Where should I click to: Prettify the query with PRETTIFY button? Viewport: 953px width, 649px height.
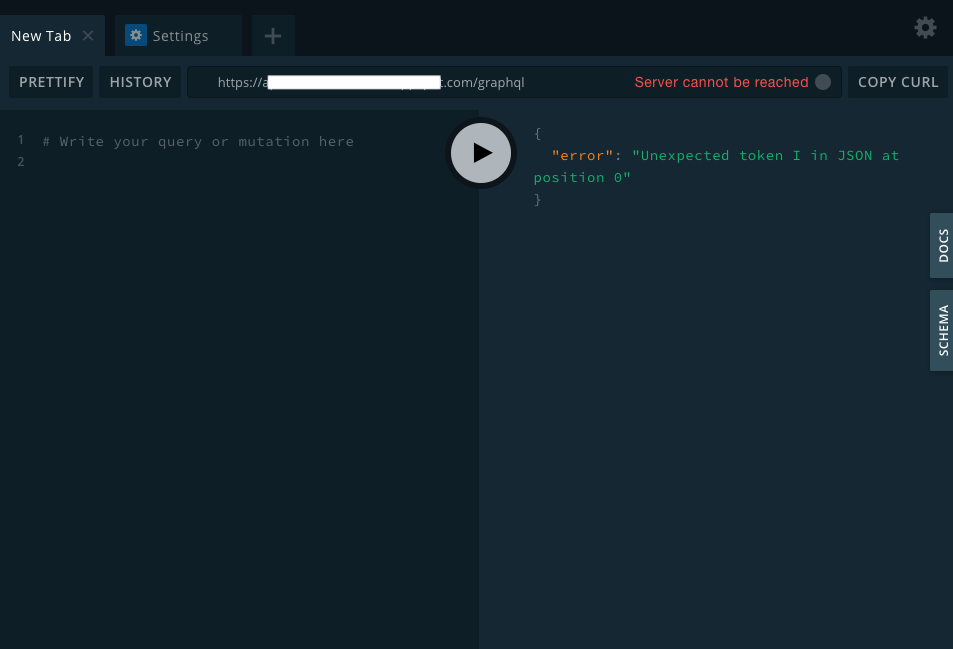[x=51, y=82]
